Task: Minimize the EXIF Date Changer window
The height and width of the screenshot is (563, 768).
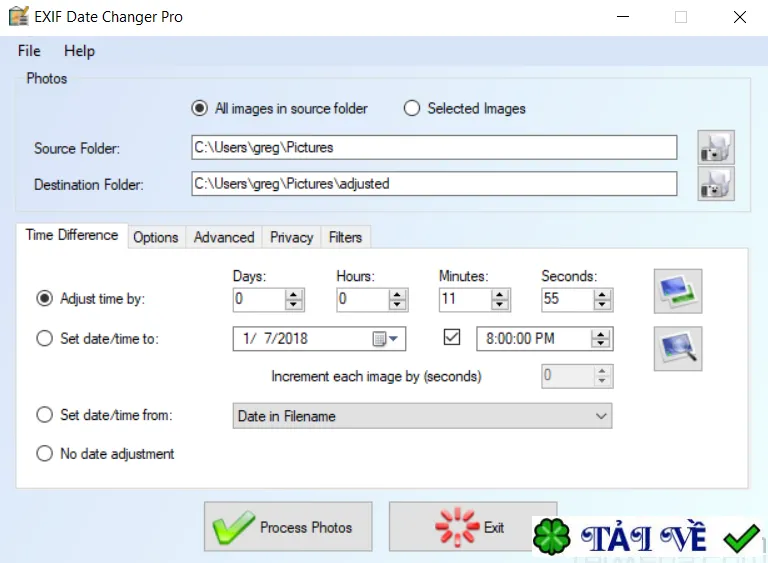Action: pos(623,17)
